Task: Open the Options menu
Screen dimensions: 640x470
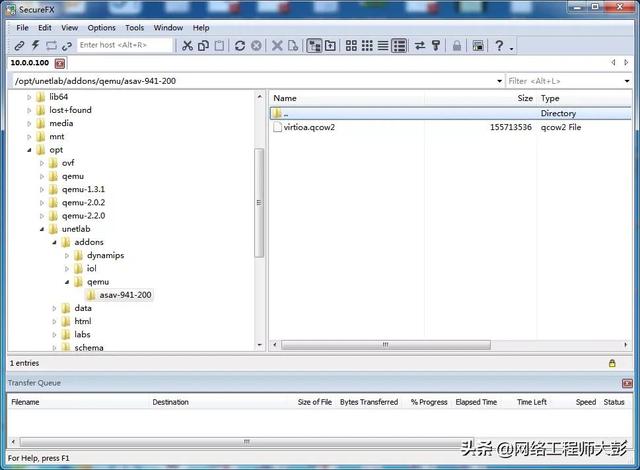Action: tap(102, 28)
